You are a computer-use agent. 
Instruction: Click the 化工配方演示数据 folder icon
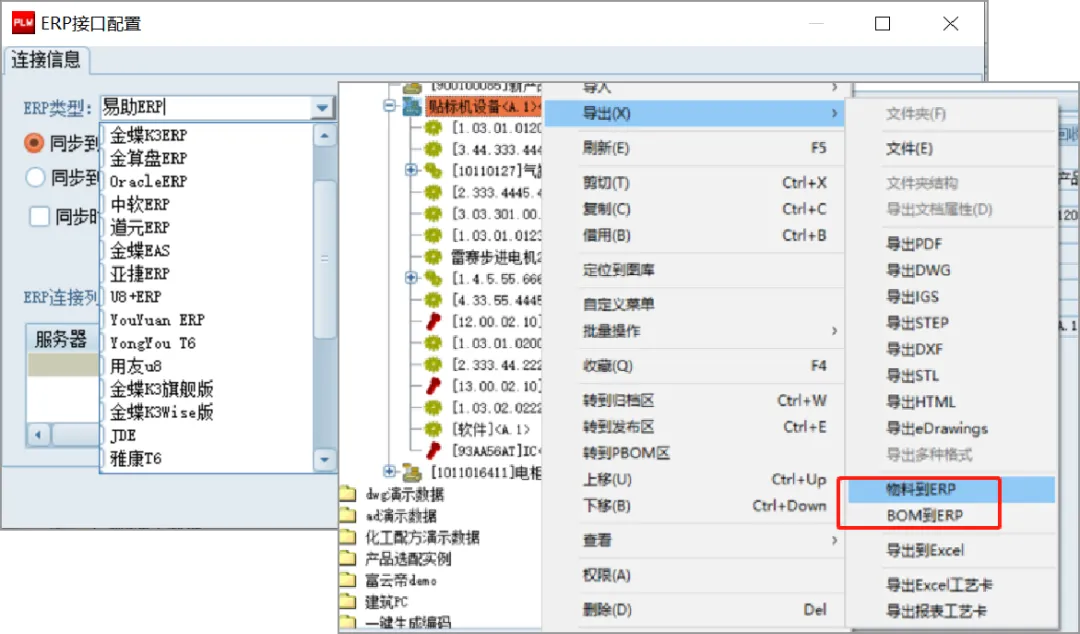pyautogui.click(x=347, y=535)
